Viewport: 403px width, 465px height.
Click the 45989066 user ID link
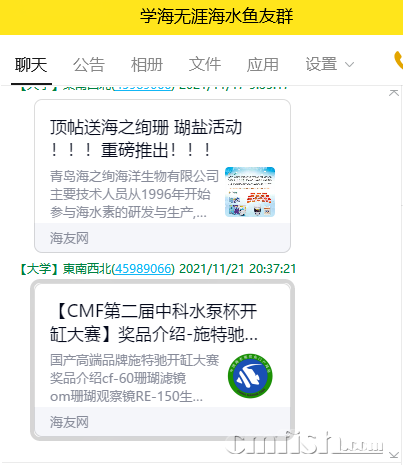[x=143, y=269]
